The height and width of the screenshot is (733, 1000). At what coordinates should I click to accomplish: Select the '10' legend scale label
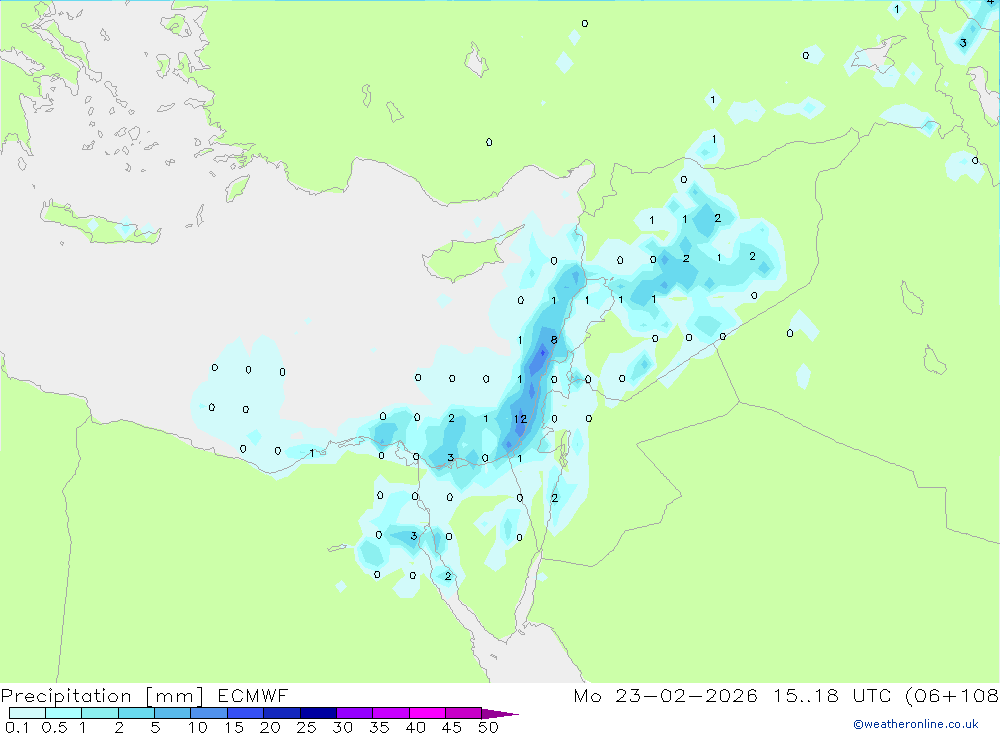(198, 727)
